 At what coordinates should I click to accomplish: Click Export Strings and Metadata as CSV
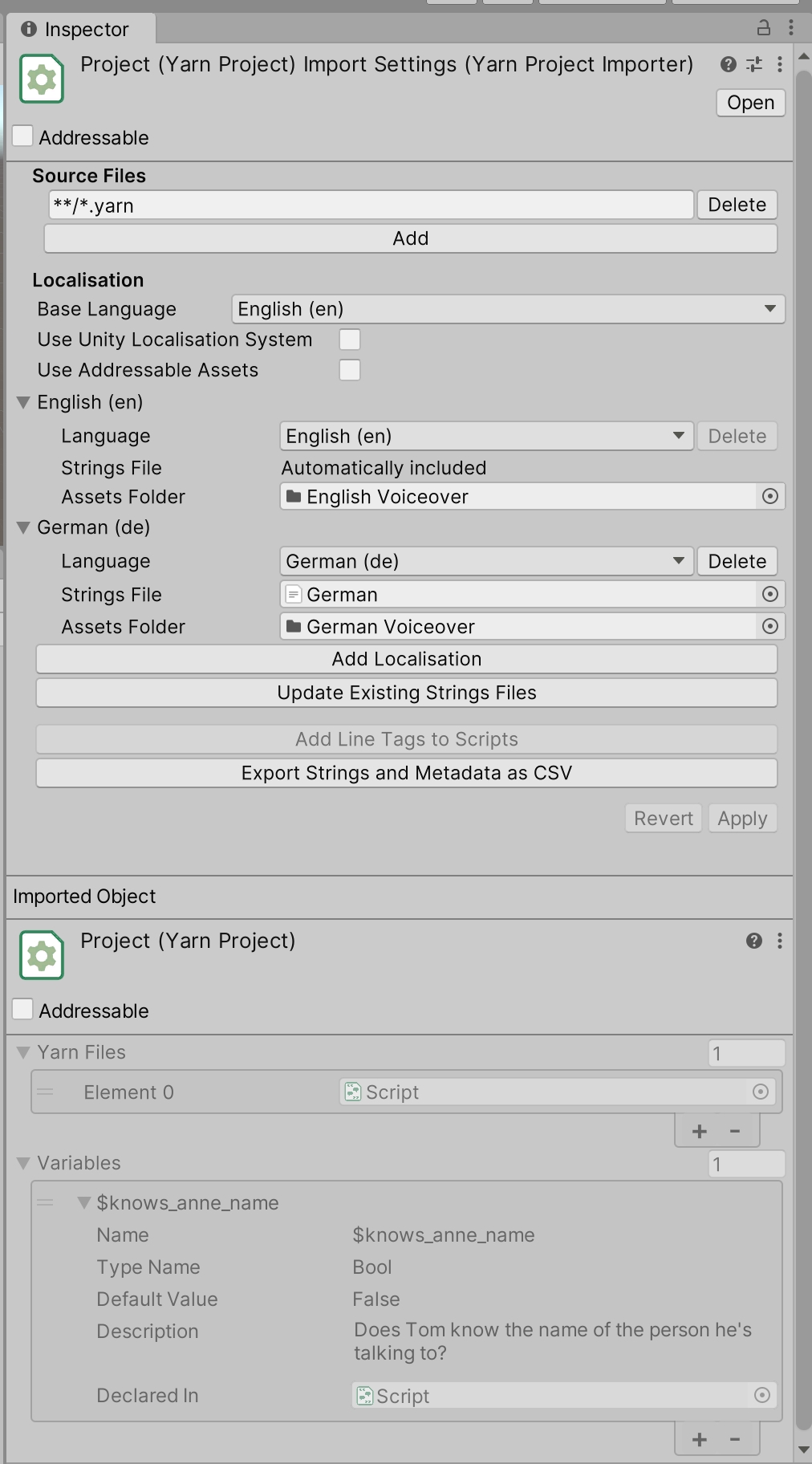(x=407, y=773)
